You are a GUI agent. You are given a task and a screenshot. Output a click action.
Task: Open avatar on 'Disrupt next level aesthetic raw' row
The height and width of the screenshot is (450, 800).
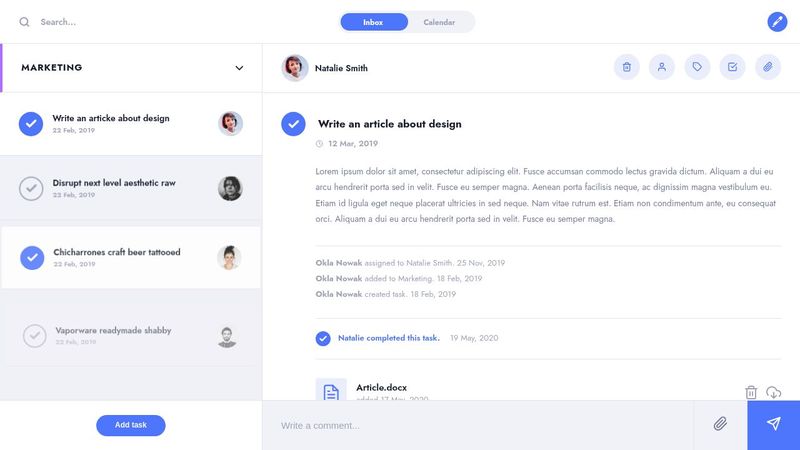click(230, 188)
